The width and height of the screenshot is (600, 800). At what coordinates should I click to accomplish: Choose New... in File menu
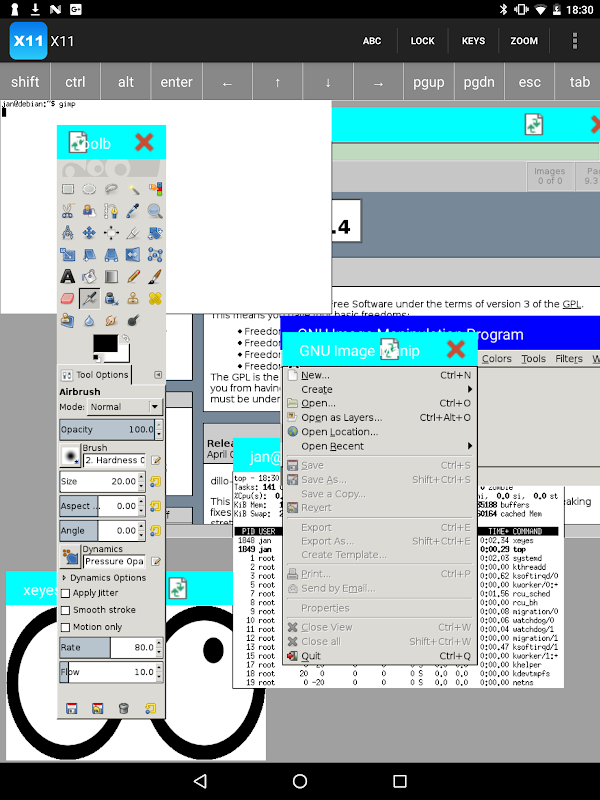[x=379, y=375]
